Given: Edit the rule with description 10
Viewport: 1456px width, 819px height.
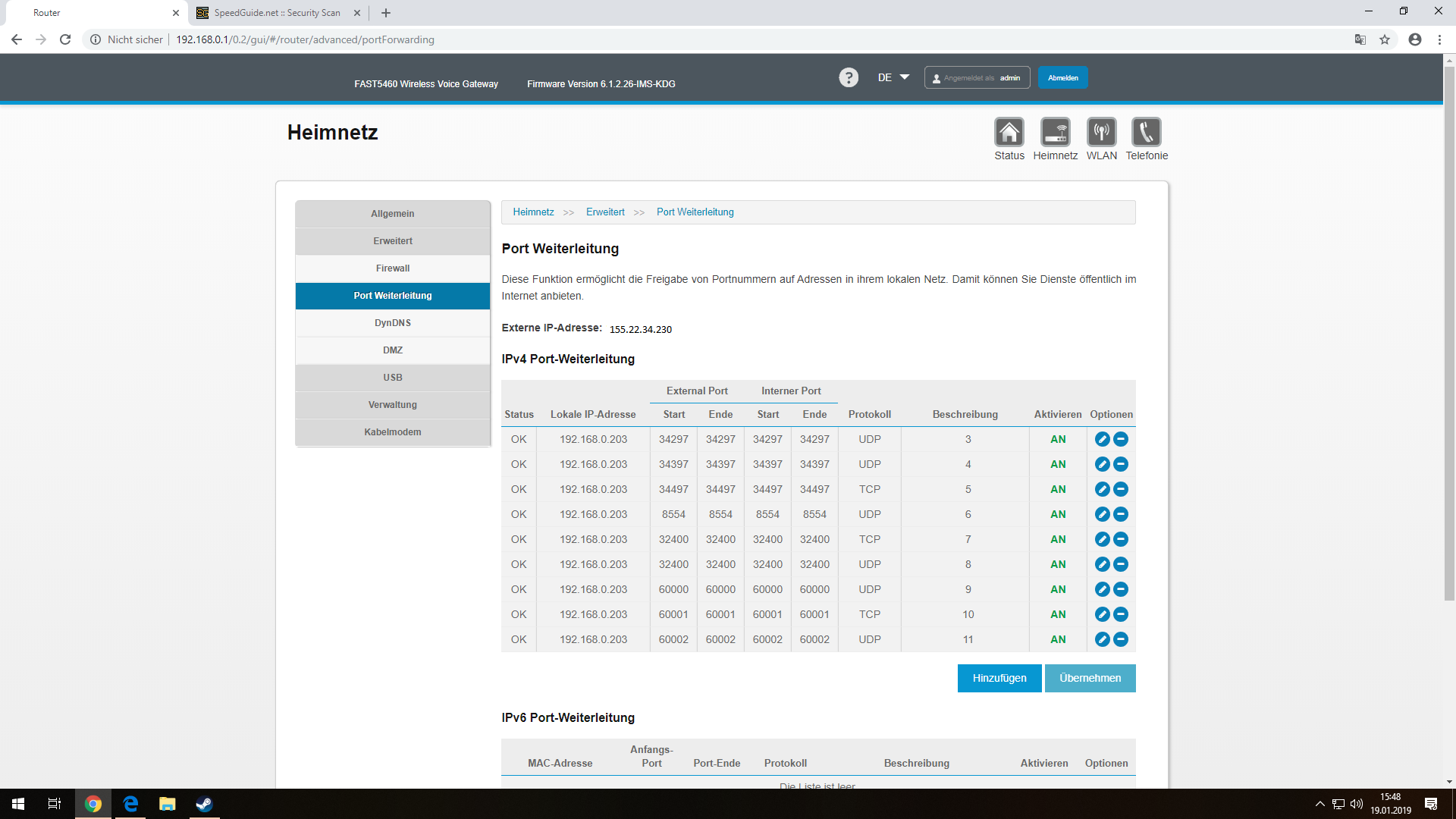Looking at the screenshot, I should [1102, 614].
